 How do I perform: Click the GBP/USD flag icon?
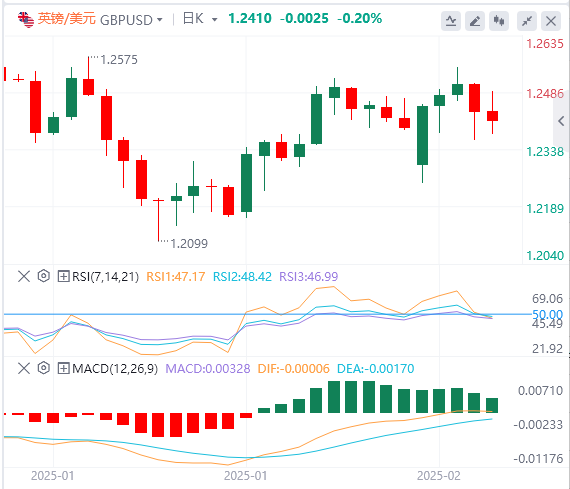pyautogui.click(x=25, y=19)
